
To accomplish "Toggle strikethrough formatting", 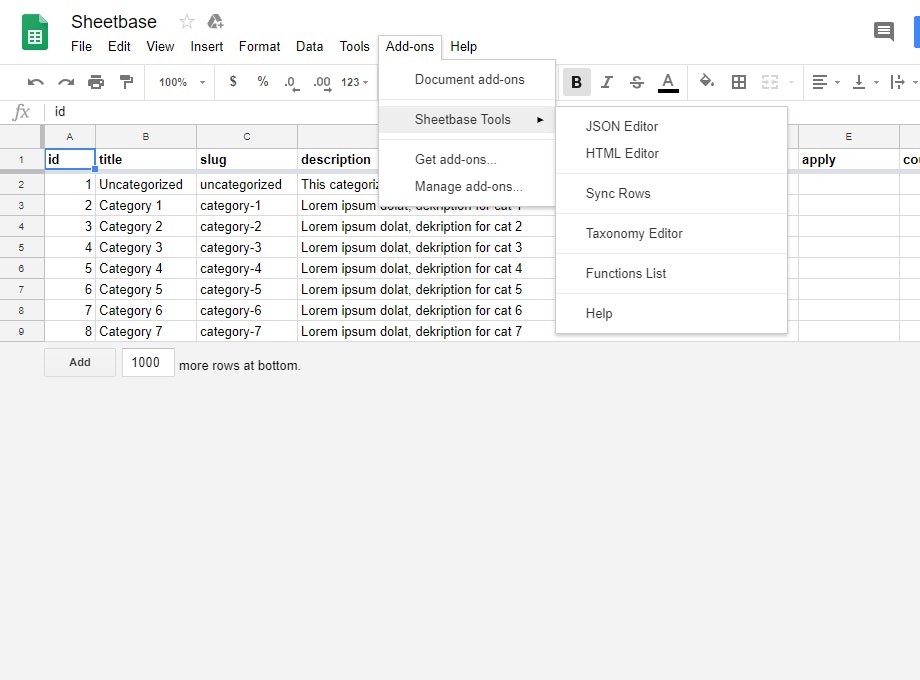I will pyautogui.click(x=637, y=82).
